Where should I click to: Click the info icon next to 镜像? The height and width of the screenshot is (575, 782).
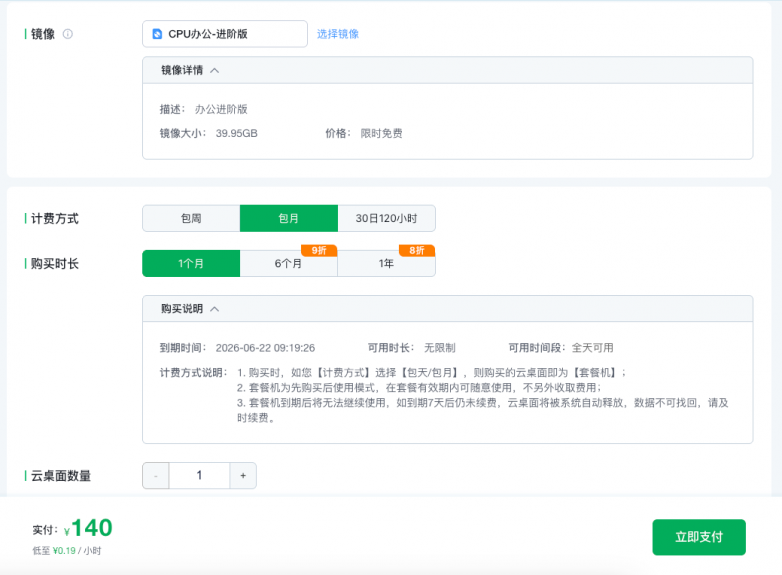pos(67,34)
